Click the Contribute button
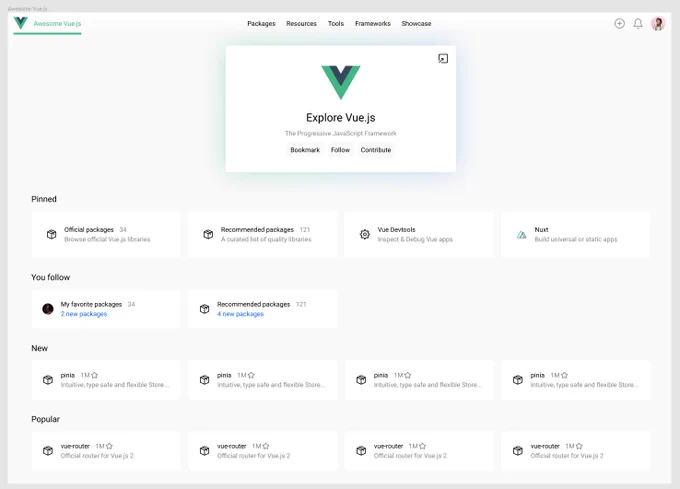The height and width of the screenshot is (489, 680). pyautogui.click(x=376, y=150)
